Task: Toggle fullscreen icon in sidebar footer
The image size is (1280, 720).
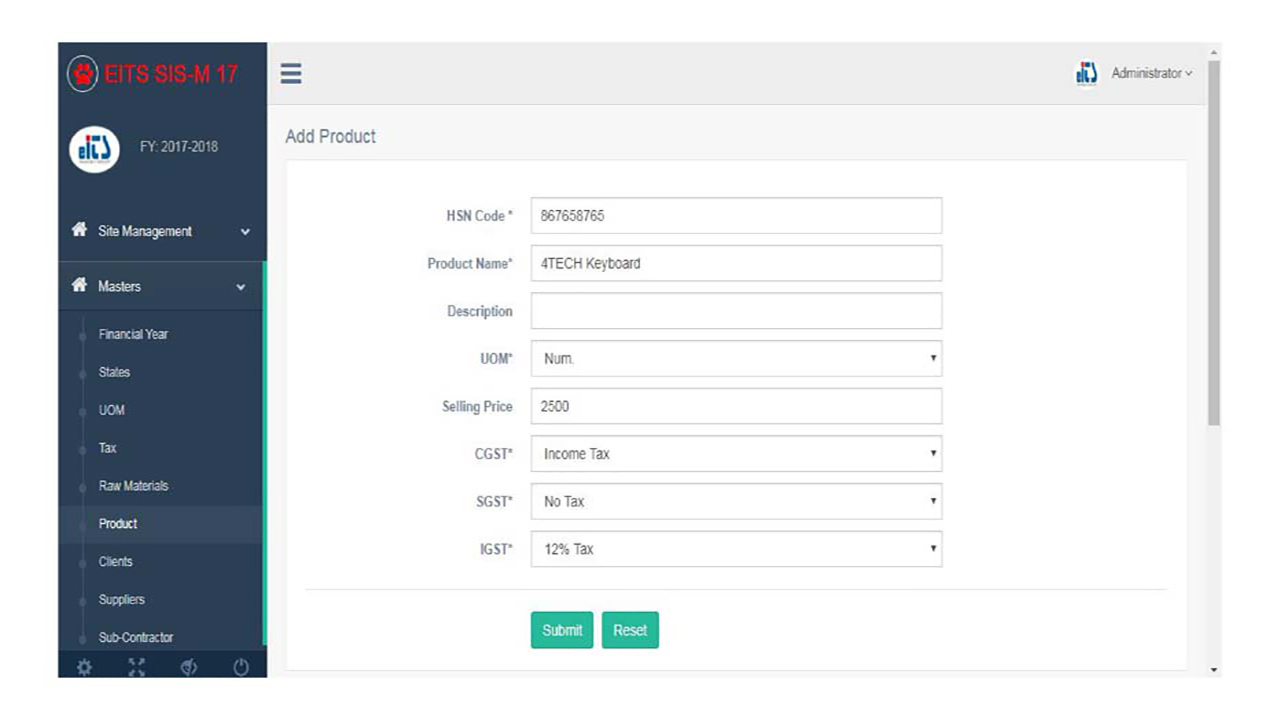Action: coord(137,667)
